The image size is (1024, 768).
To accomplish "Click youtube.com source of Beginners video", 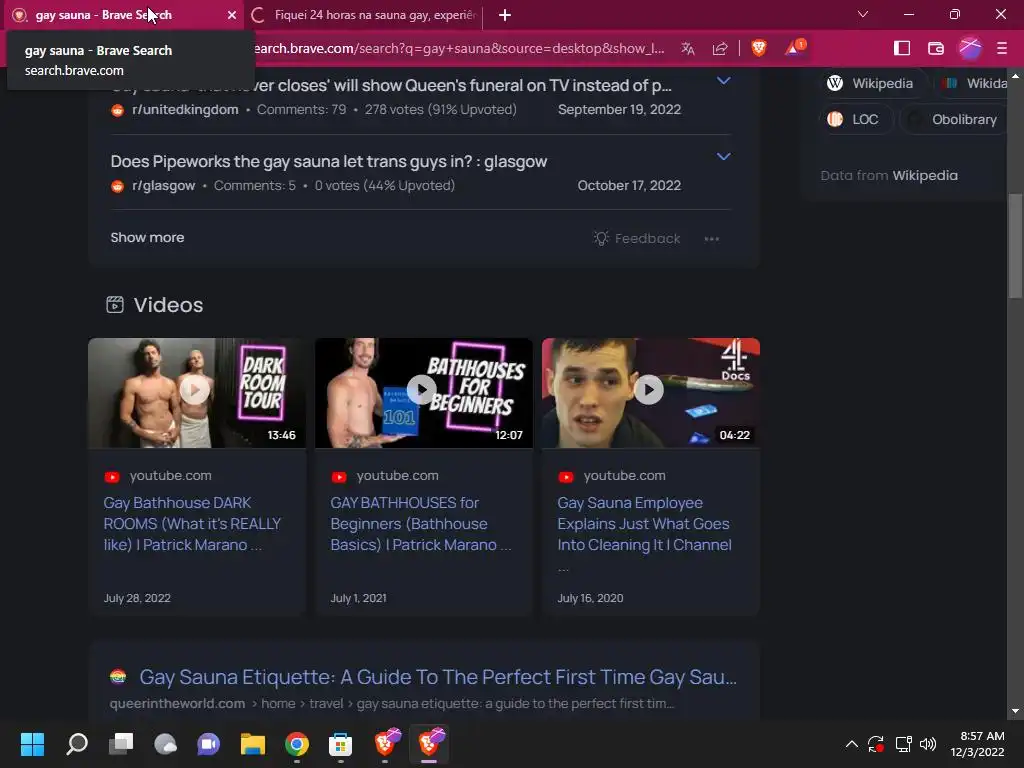I will (397, 476).
